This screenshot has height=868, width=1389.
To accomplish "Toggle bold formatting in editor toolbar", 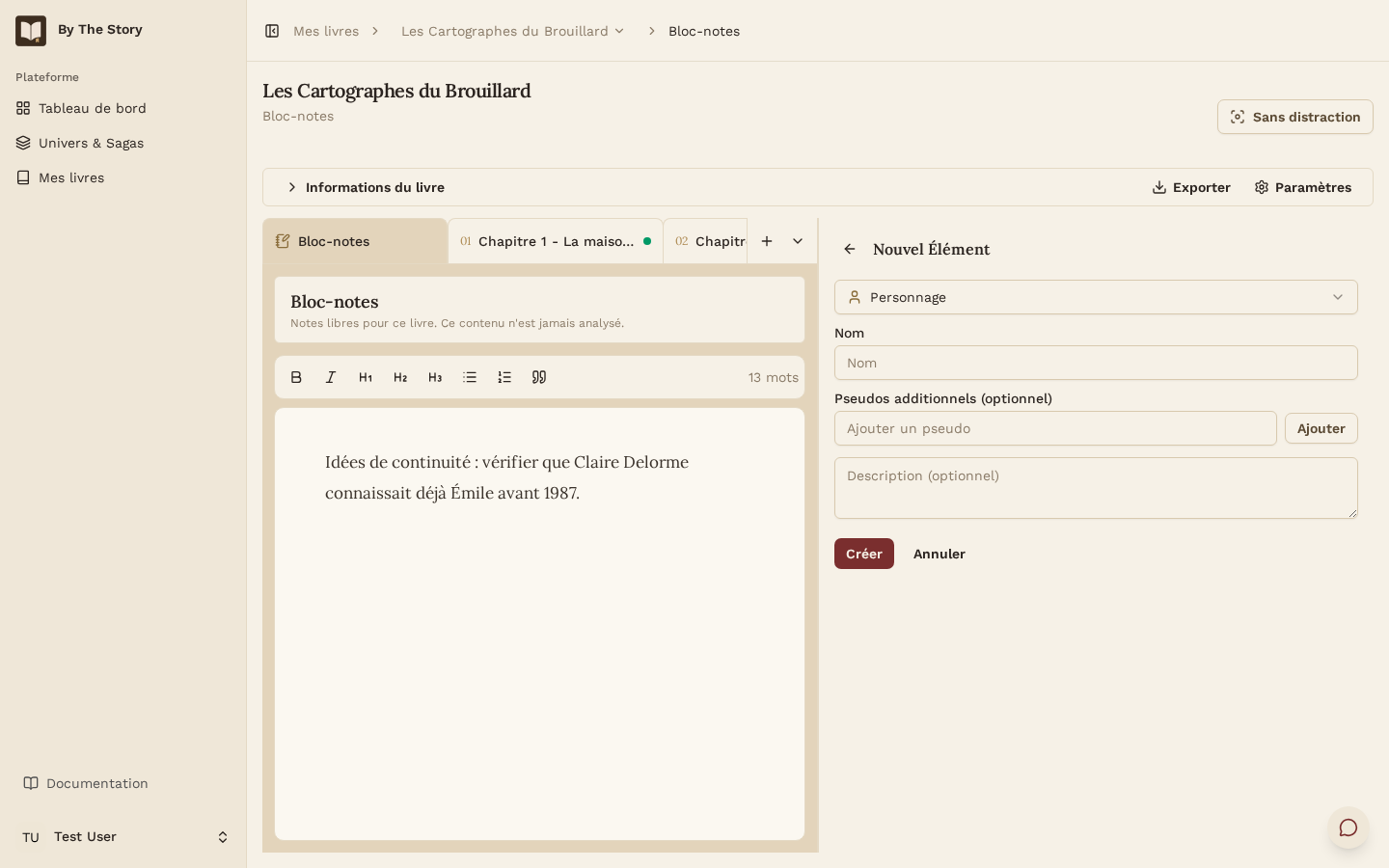I will [x=296, y=377].
